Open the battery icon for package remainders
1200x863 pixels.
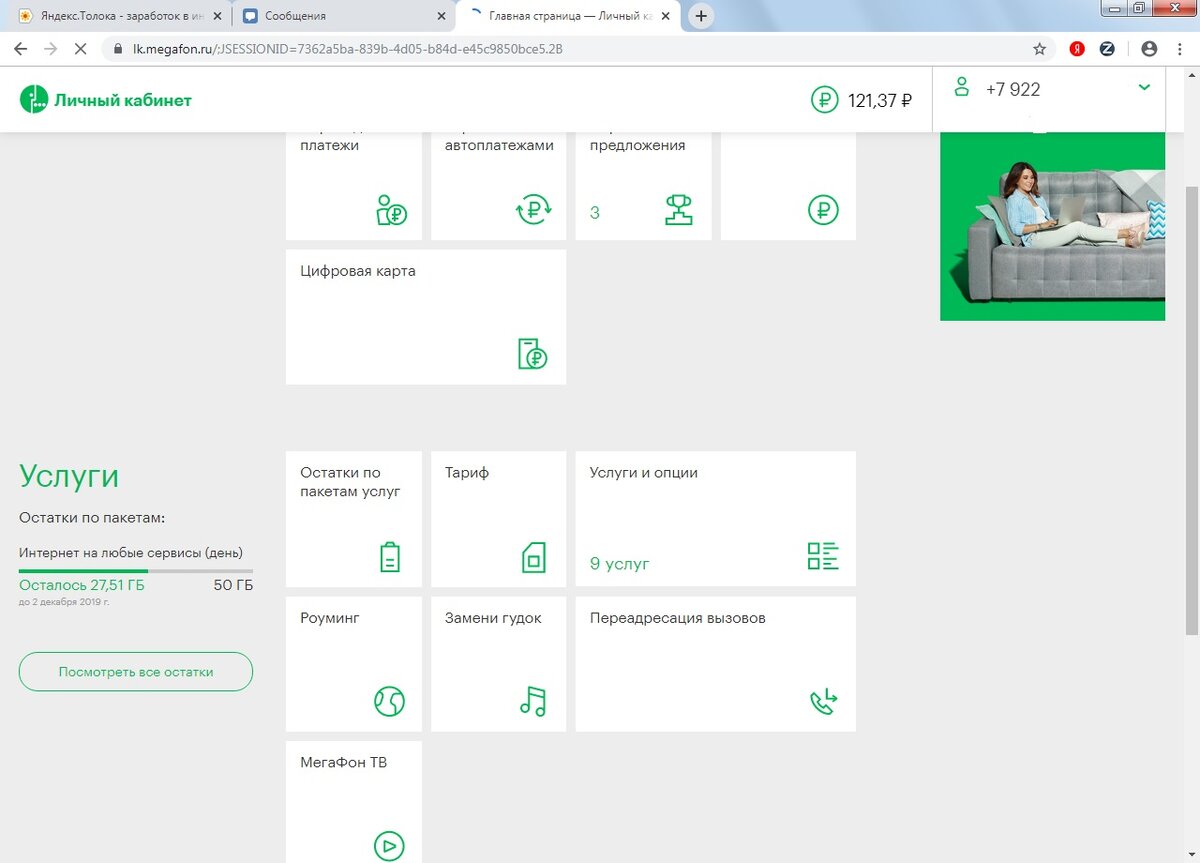tap(390, 556)
